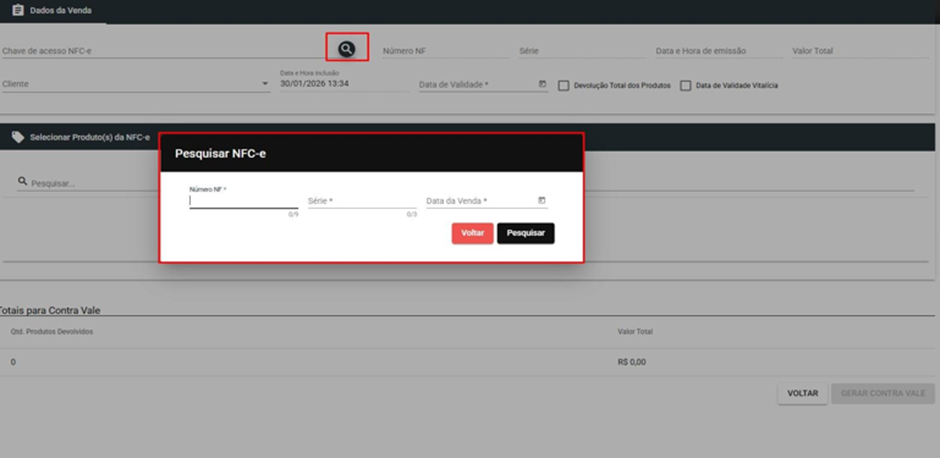Image resolution: width=940 pixels, height=458 pixels.
Task: Click the background Número NF field
Action: pyautogui.click(x=446, y=51)
